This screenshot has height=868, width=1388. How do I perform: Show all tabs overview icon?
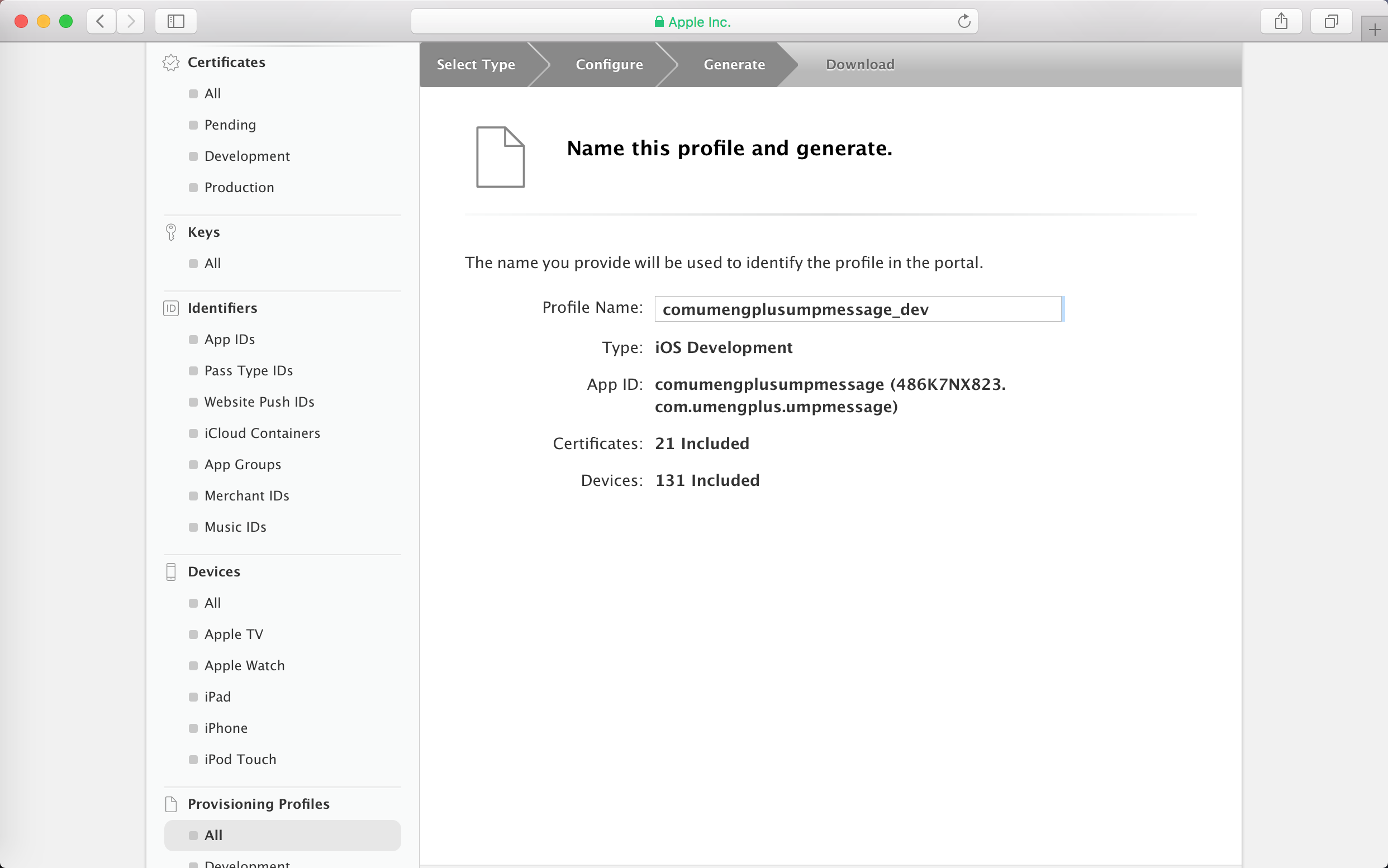coord(1331,22)
